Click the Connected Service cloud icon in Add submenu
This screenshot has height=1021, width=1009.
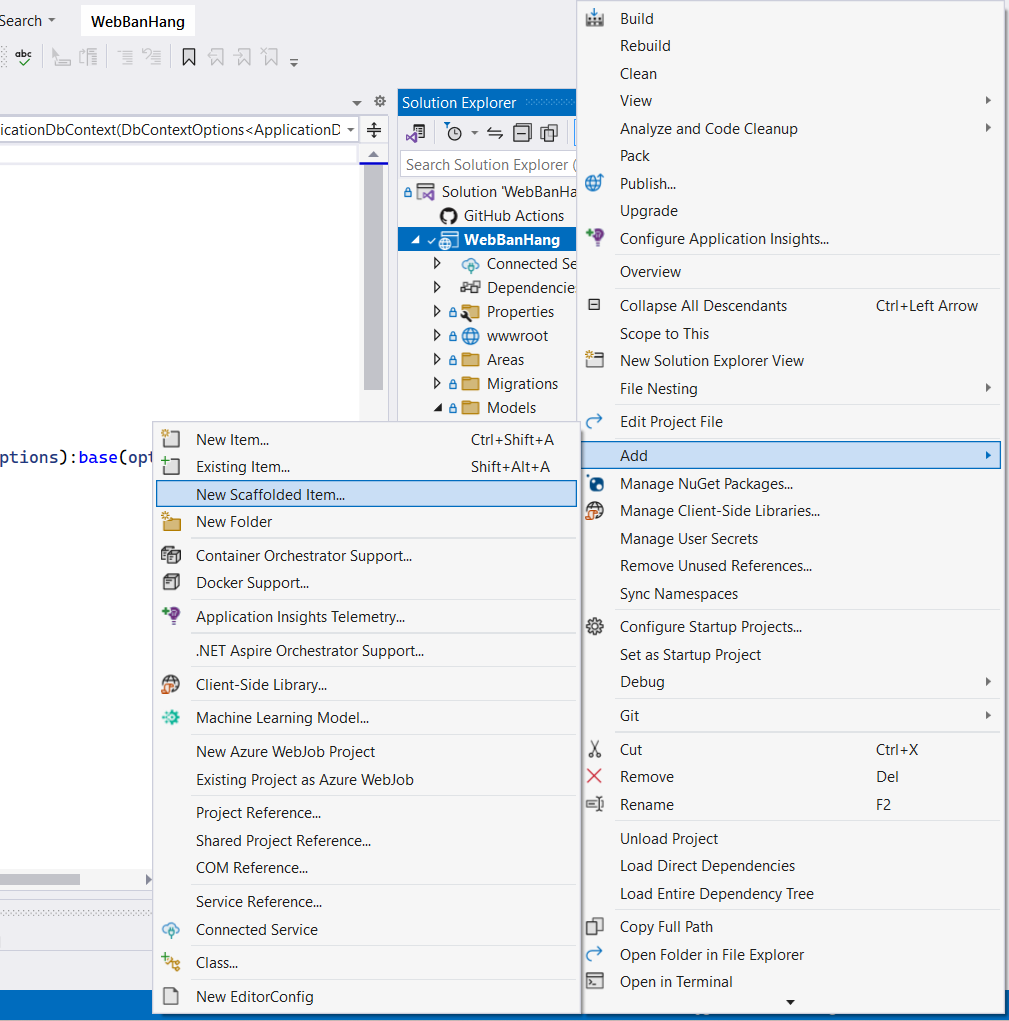point(171,929)
